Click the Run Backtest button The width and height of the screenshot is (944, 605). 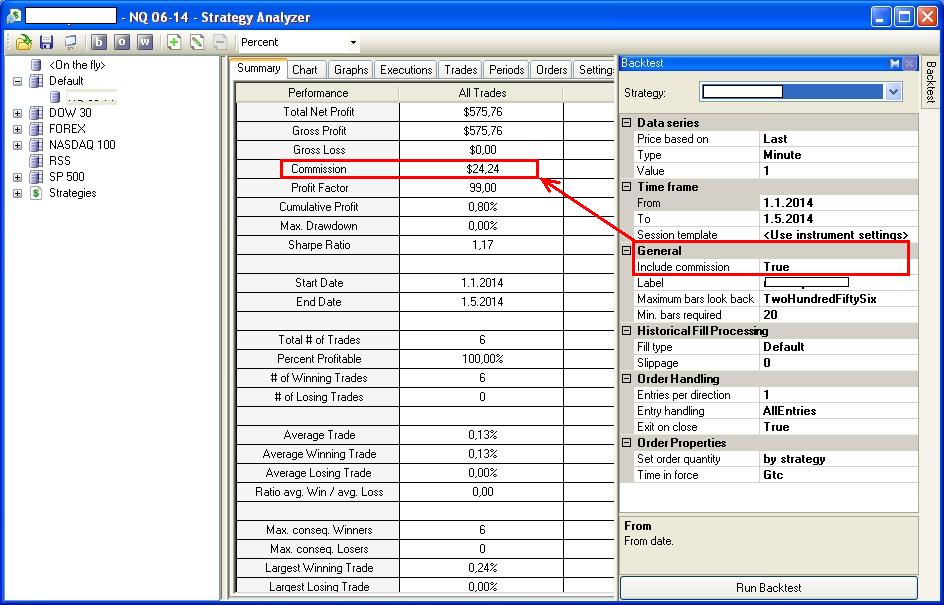768,588
